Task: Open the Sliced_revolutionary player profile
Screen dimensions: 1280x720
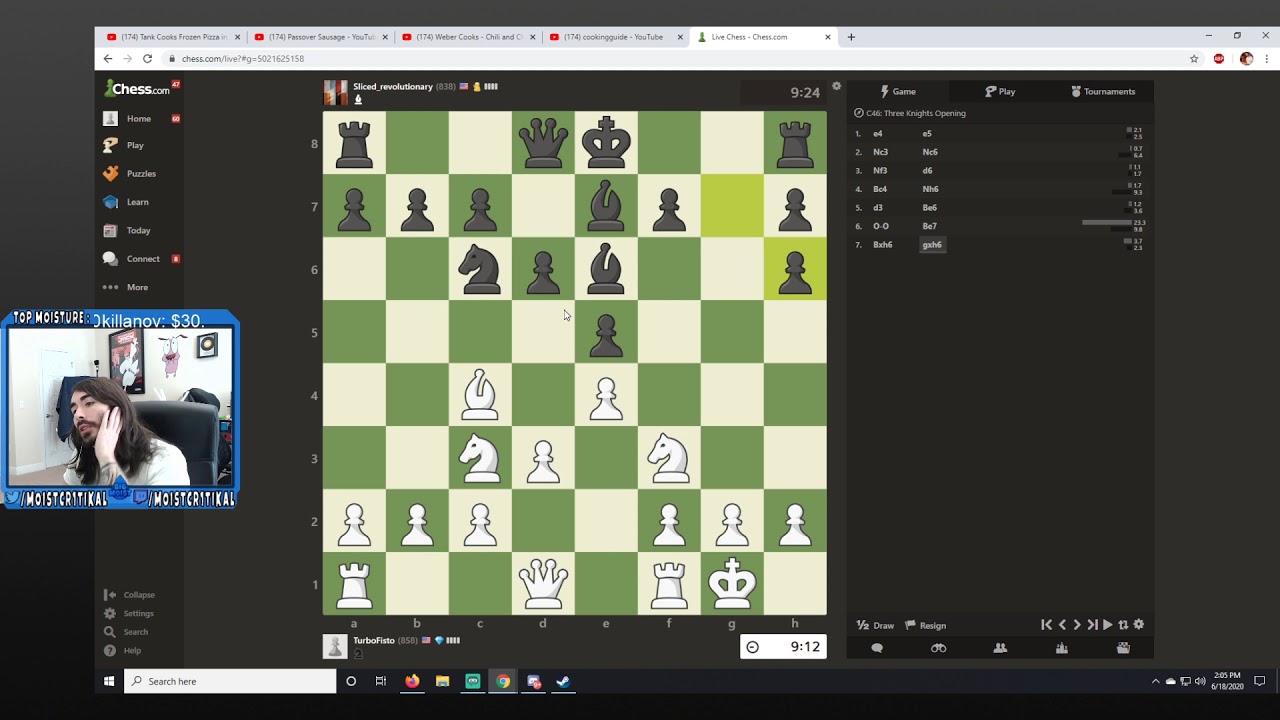Action: pyautogui.click(x=393, y=87)
